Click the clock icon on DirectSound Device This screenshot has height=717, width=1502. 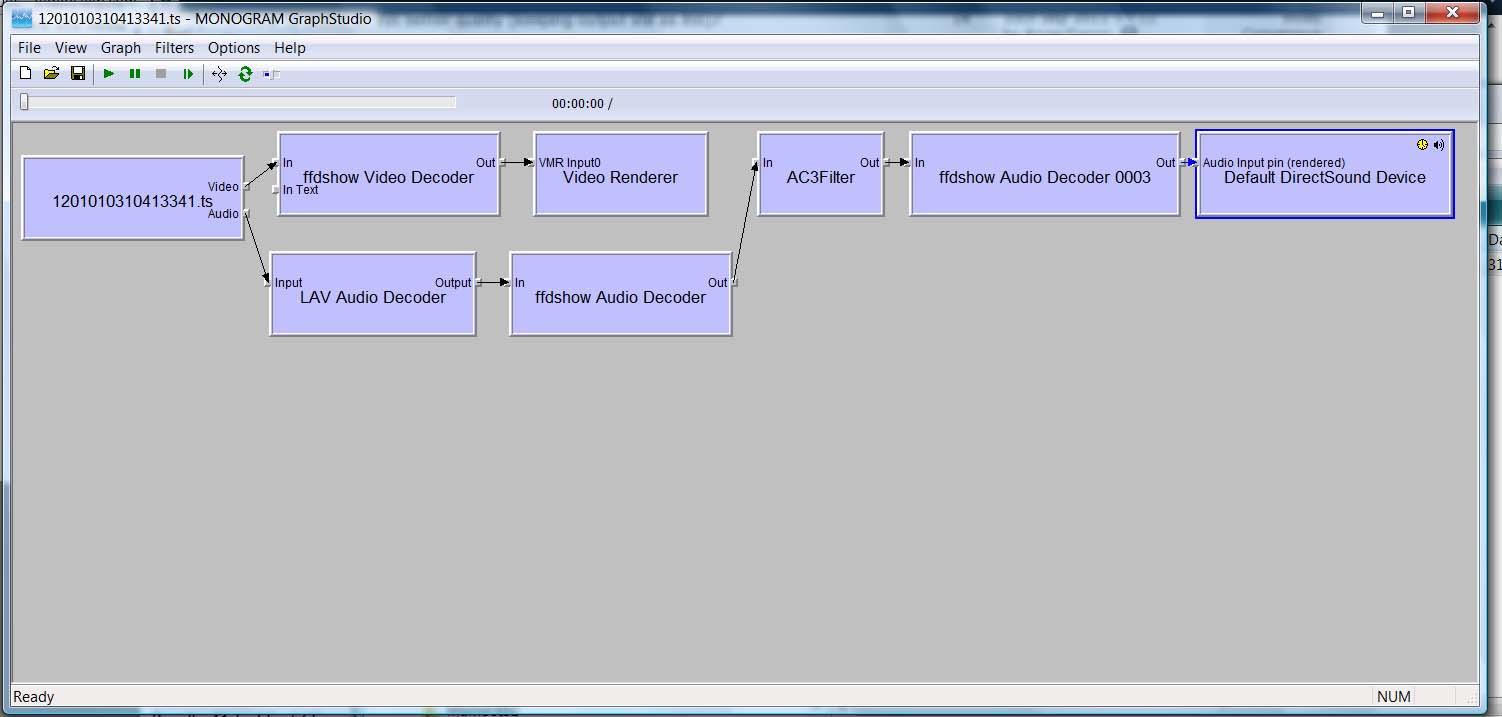[1423, 145]
